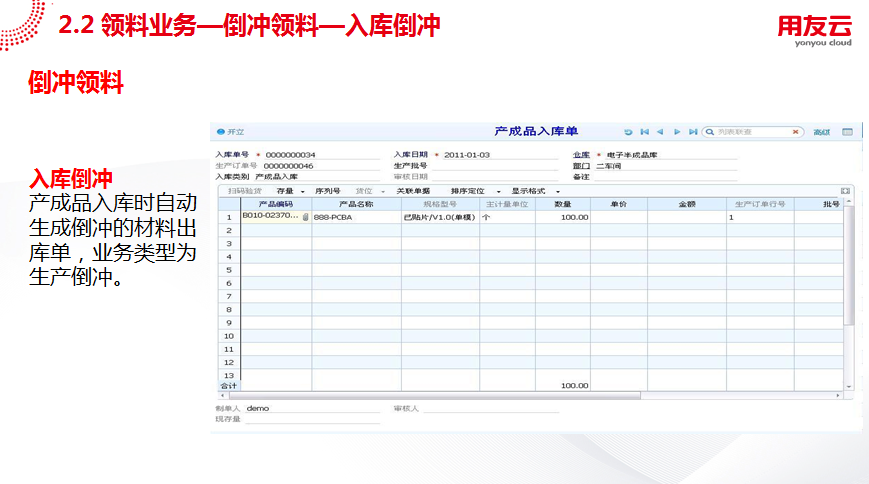
Task: Click the scroll down arrow of grid
Action: click(848, 386)
